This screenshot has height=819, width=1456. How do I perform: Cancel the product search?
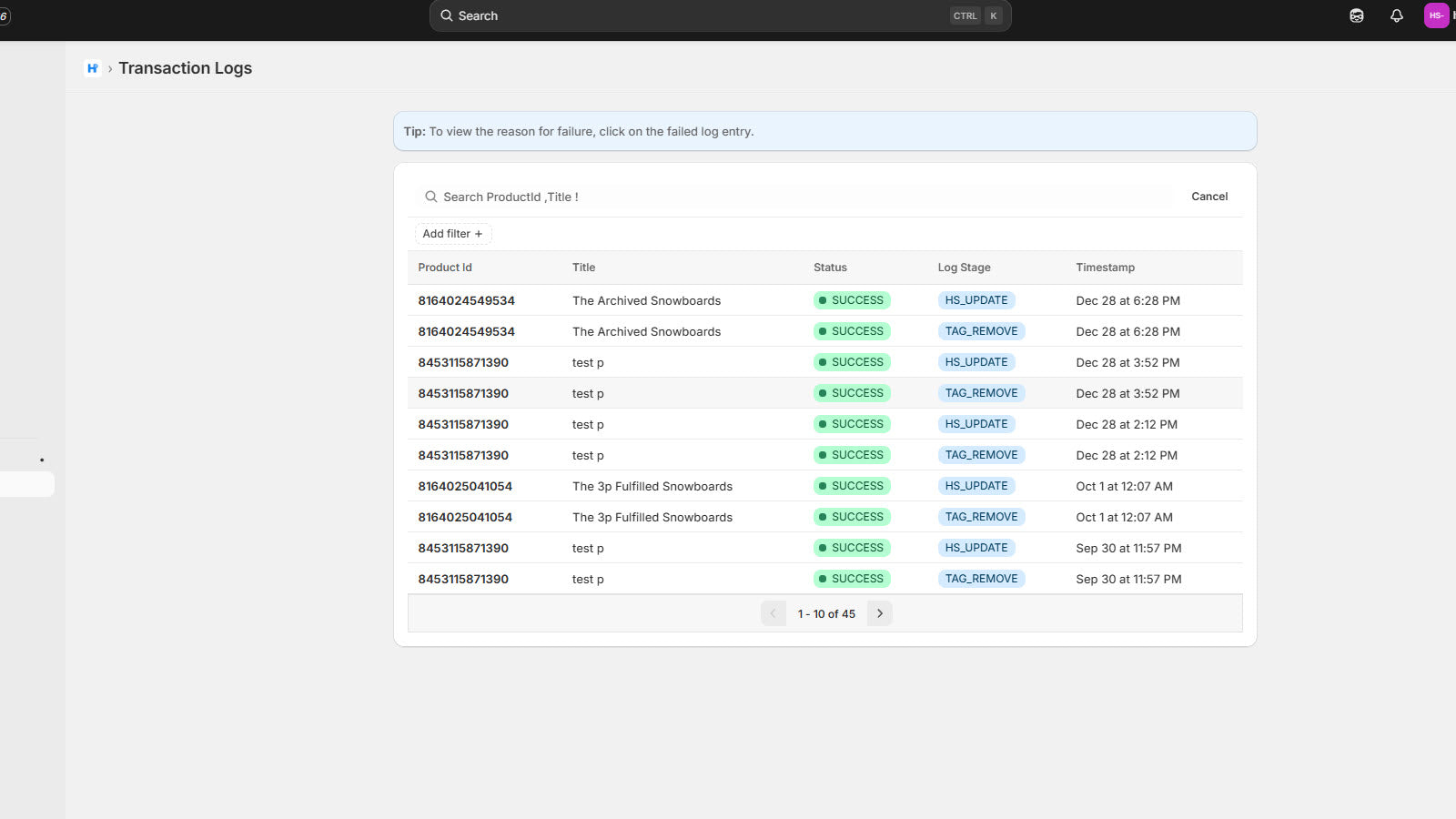(x=1208, y=197)
